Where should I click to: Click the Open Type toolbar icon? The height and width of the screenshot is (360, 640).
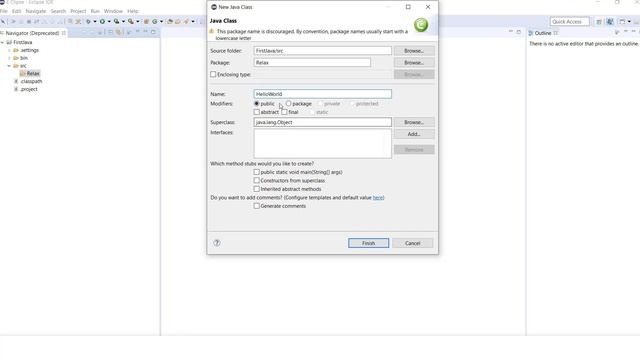pos(170,21)
